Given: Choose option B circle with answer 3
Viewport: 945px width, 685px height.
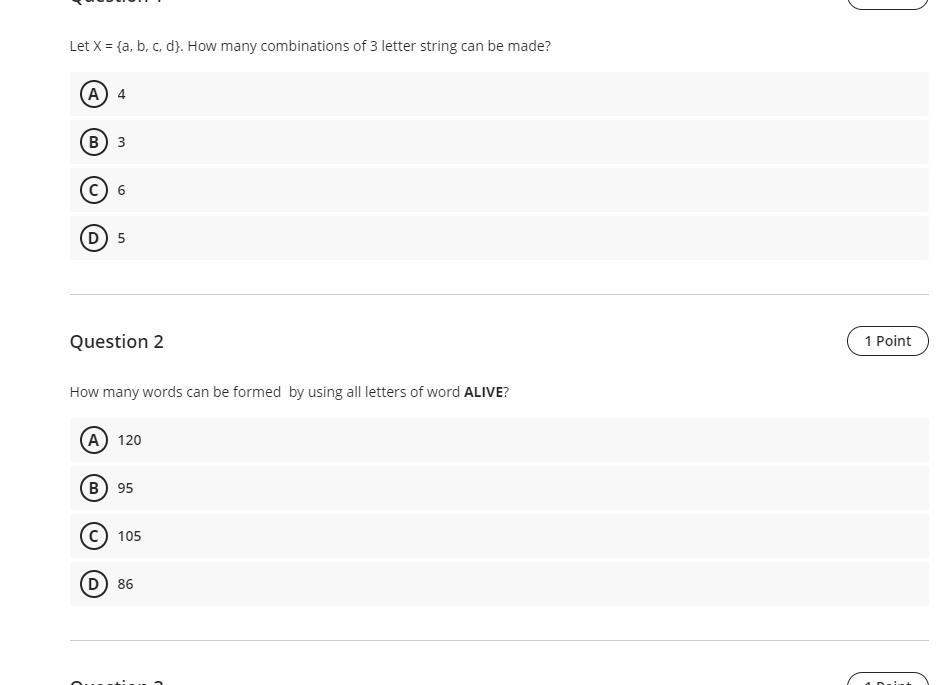Looking at the screenshot, I should [93, 142].
